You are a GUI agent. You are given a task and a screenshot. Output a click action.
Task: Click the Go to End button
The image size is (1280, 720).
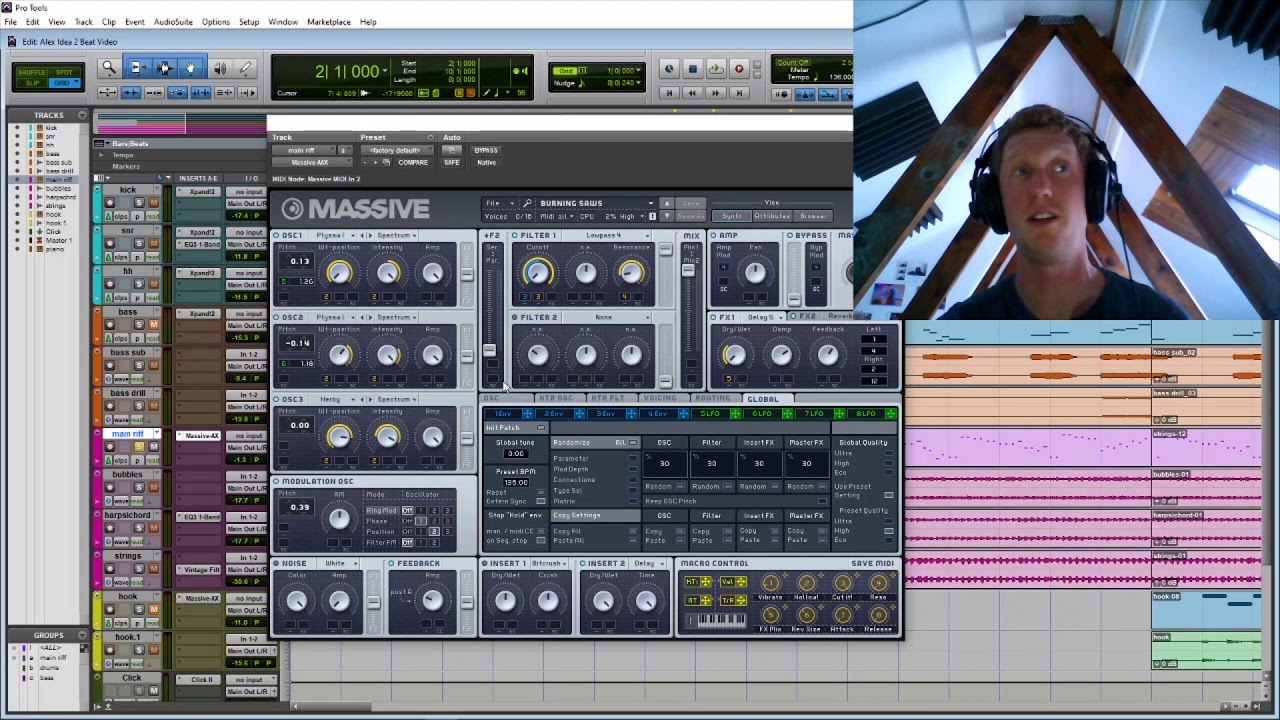(739, 93)
